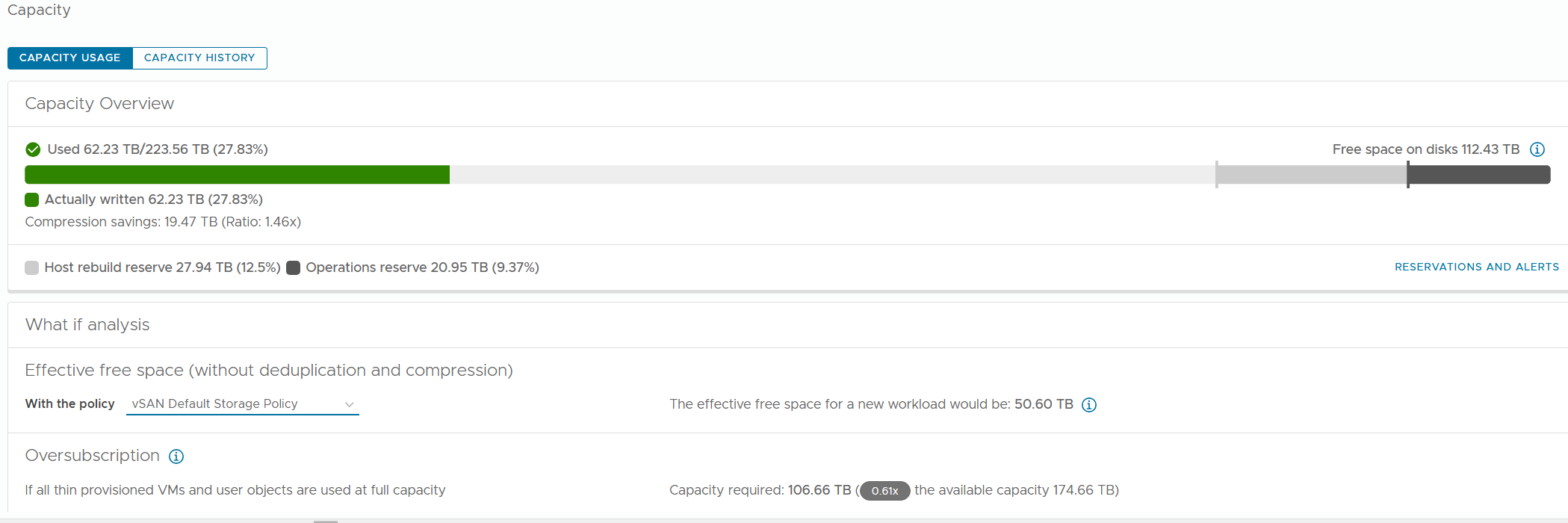
Task: Click the Operations reserve dark legend square
Action: pyautogui.click(x=294, y=267)
